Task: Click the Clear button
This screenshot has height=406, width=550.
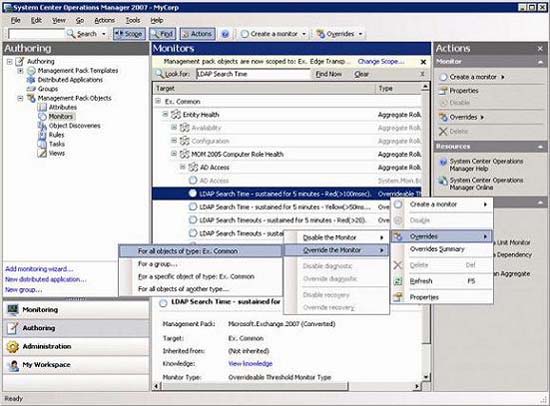Action: [361, 74]
